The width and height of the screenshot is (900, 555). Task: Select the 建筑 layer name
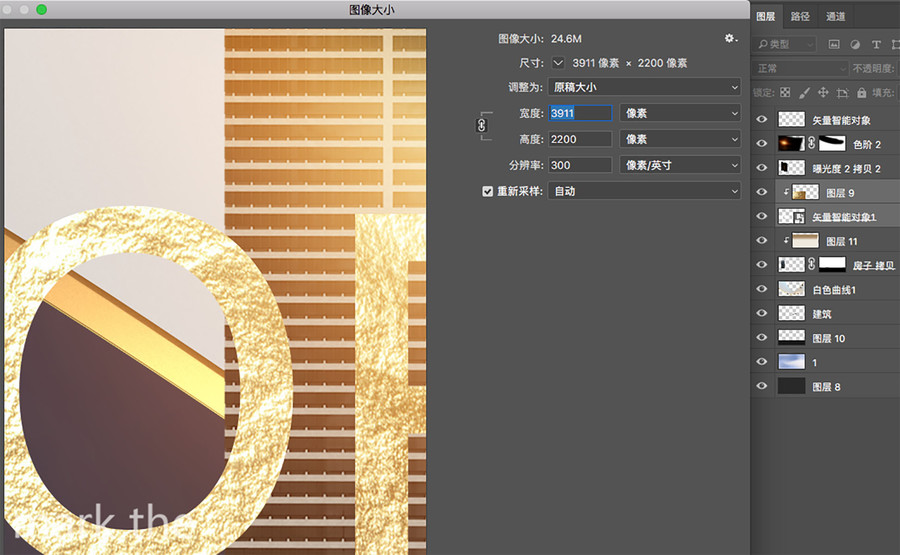[x=821, y=314]
